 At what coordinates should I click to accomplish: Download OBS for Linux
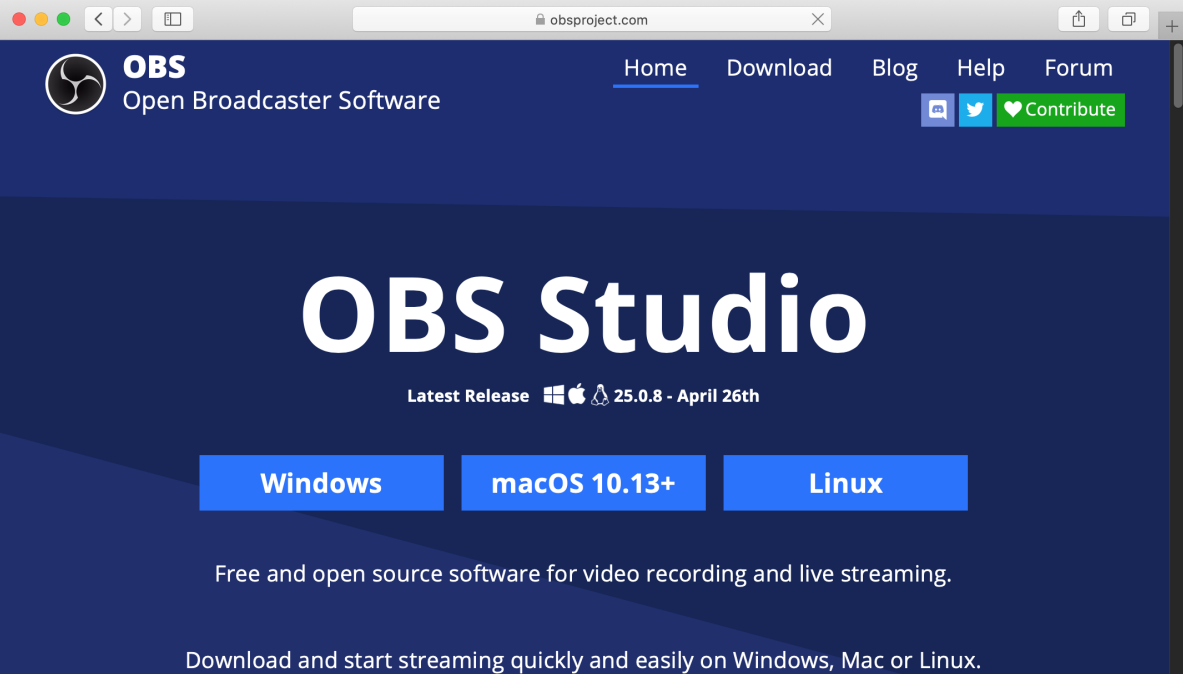(x=845, y=483)
